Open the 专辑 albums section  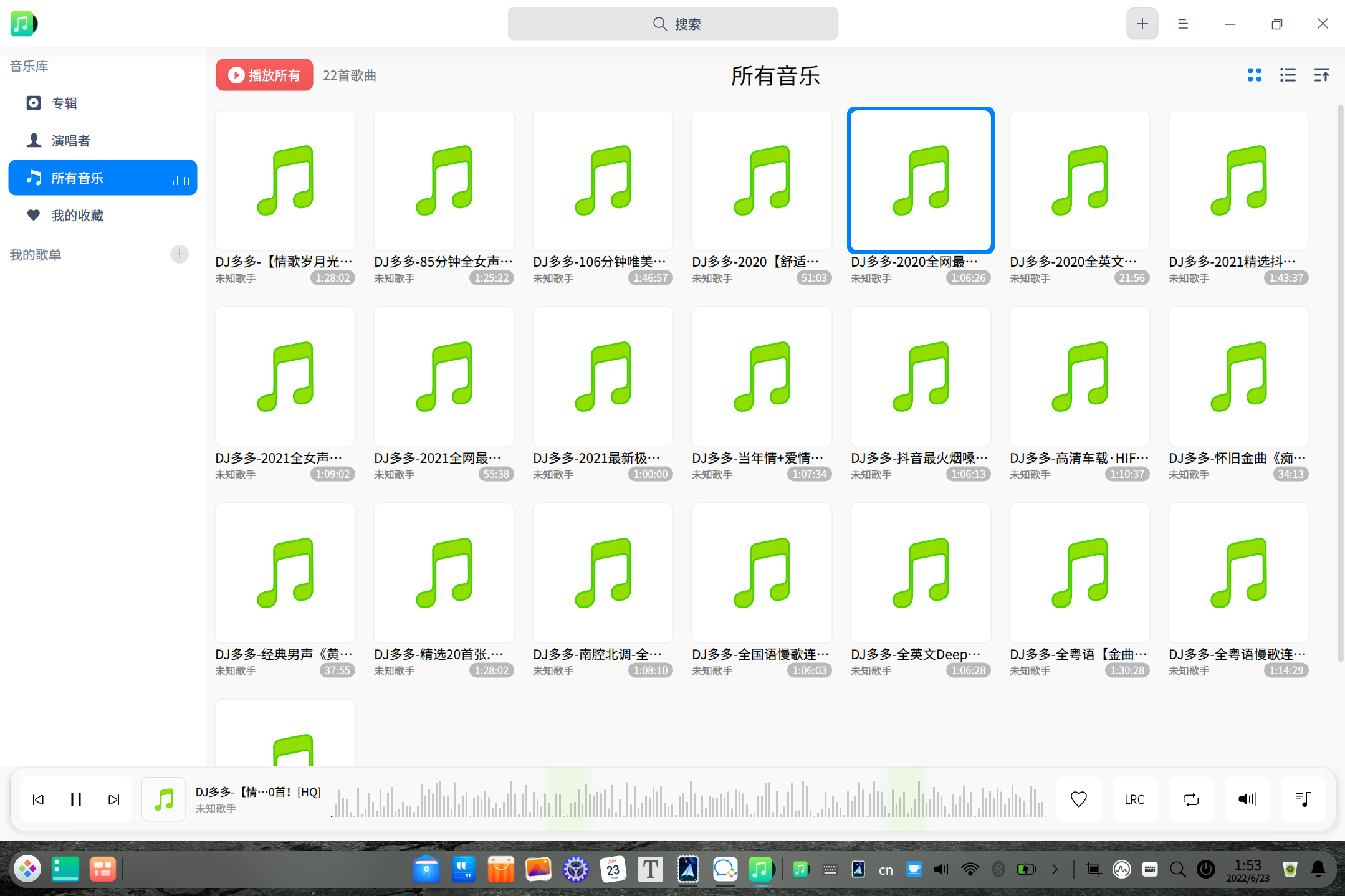pyautogui.click(x=64, y=103)
